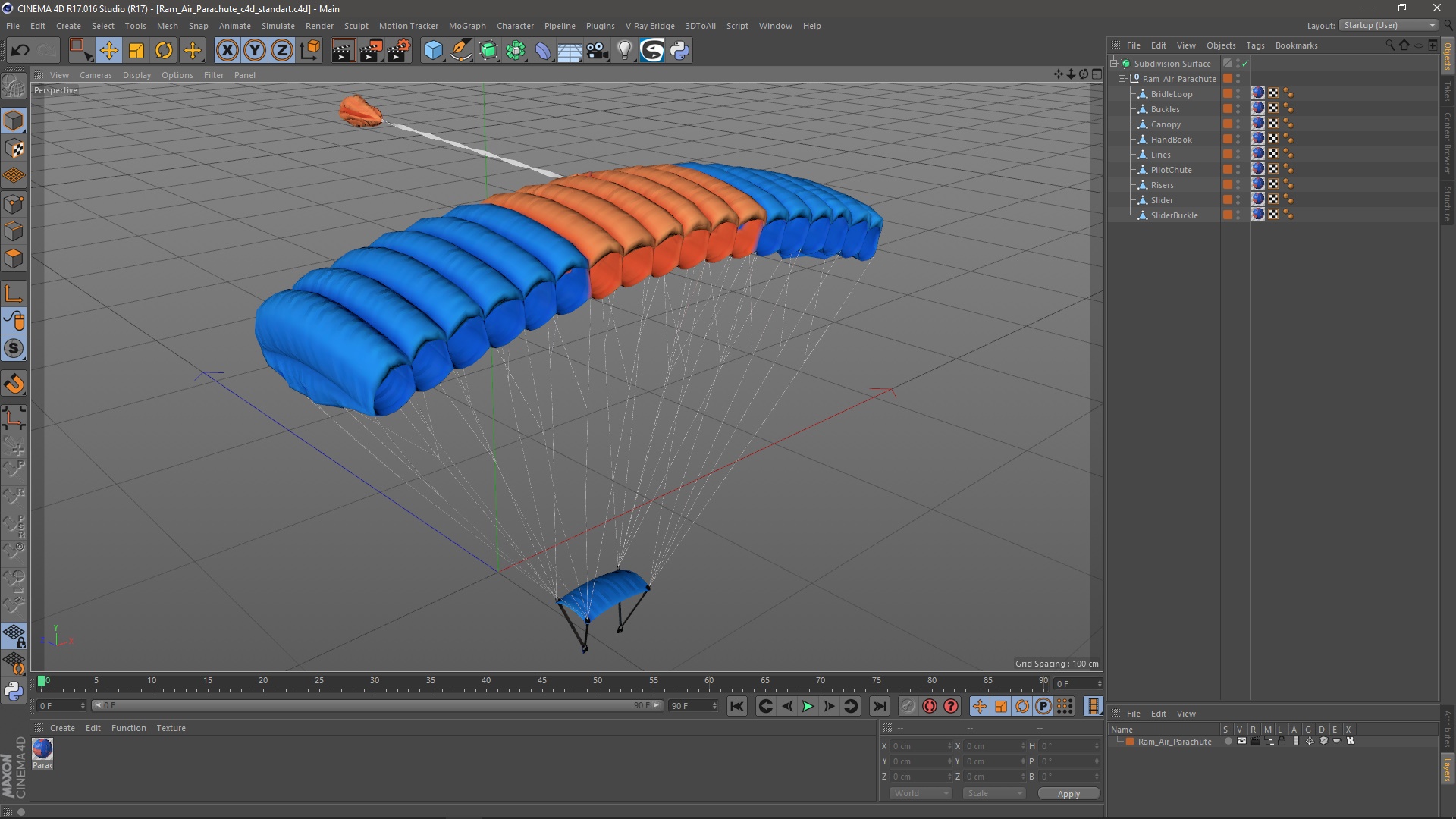Open the Simulate menu
Screen dimensions: 1456x819
(x=278, y=26)
